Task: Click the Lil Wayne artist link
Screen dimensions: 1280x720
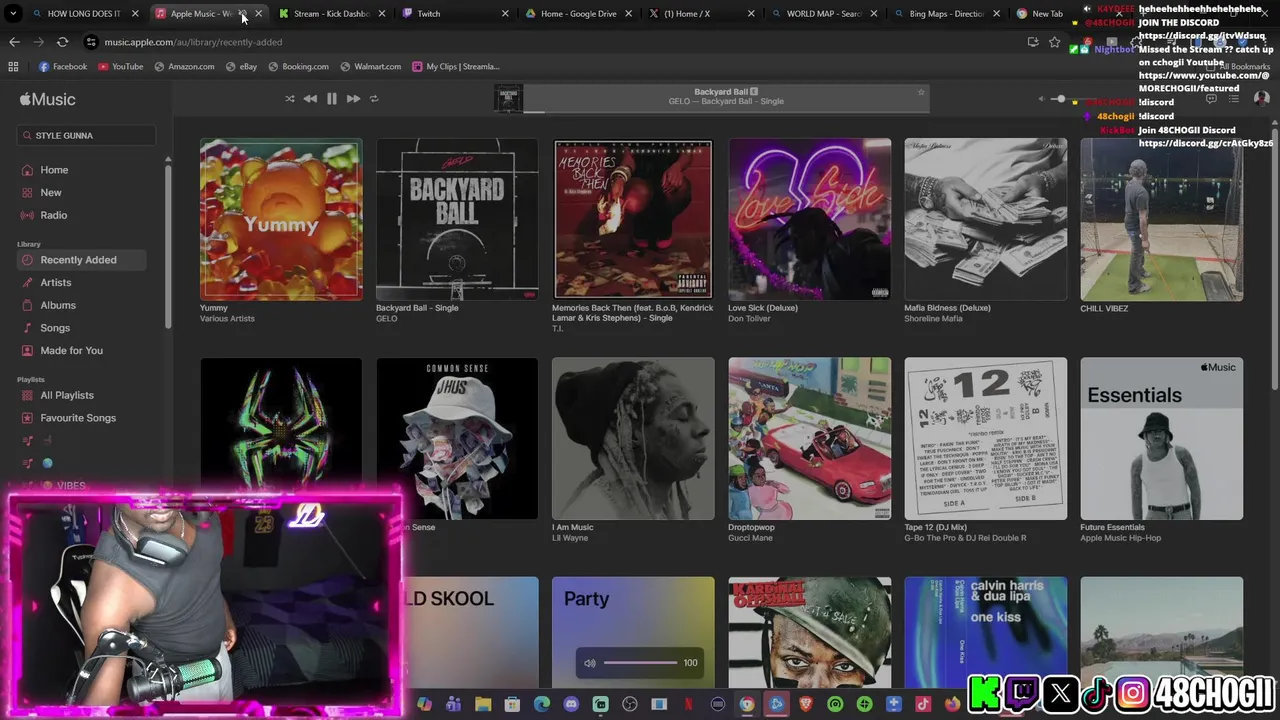Action: pyautogui.click(x=570, y=538)
